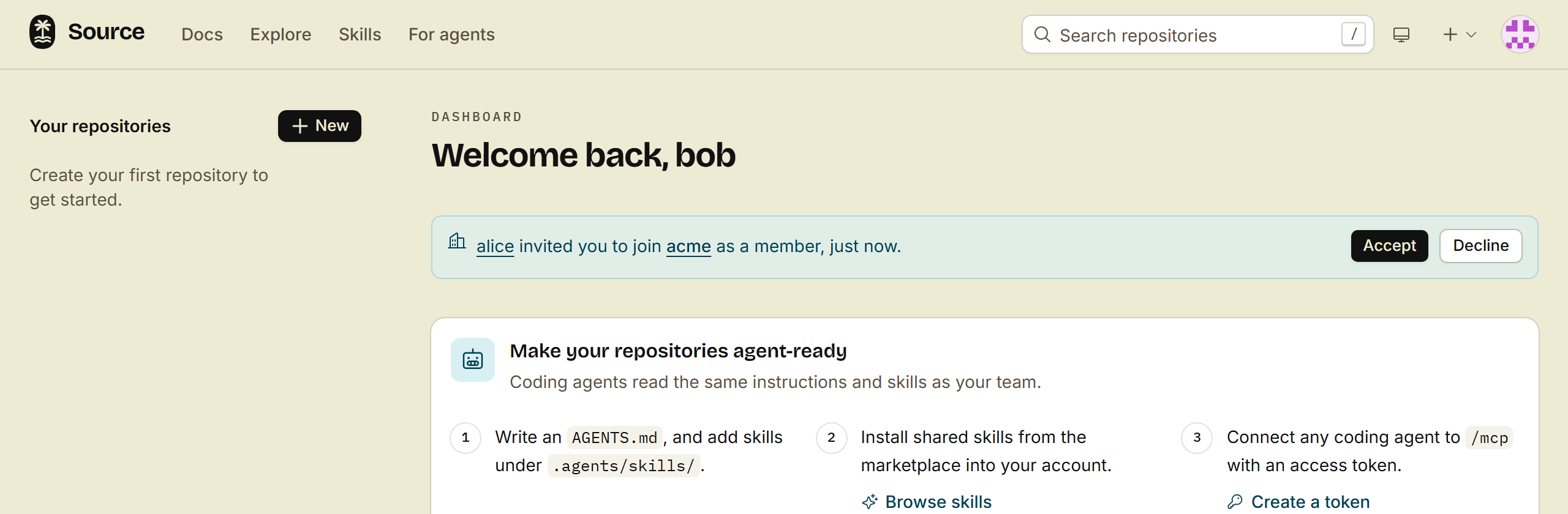Decline the acme organization invitation
Screen dimensions: 1568x514
[1480, 246]
